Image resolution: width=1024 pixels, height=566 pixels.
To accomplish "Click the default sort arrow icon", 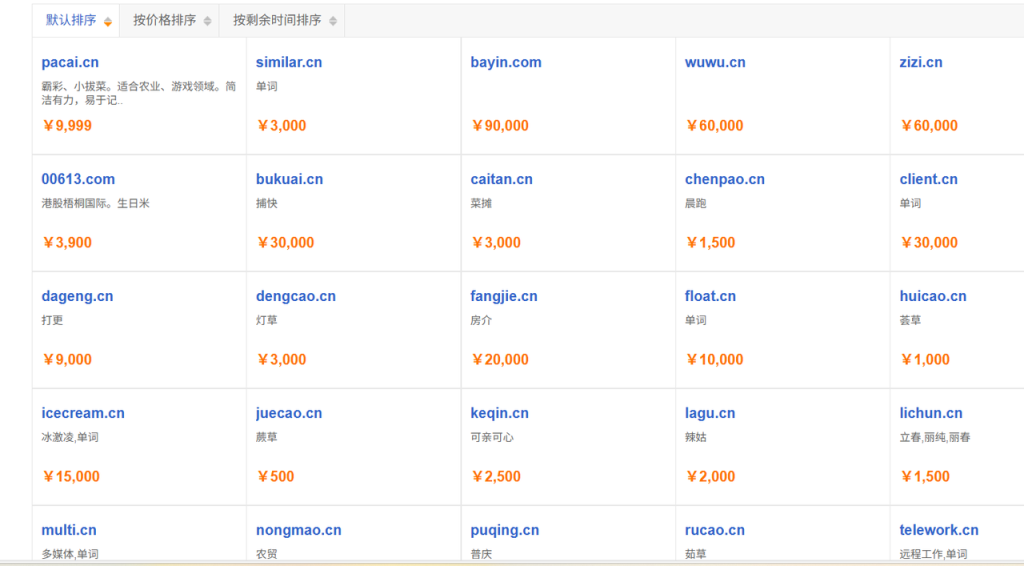I will point(108,21).
